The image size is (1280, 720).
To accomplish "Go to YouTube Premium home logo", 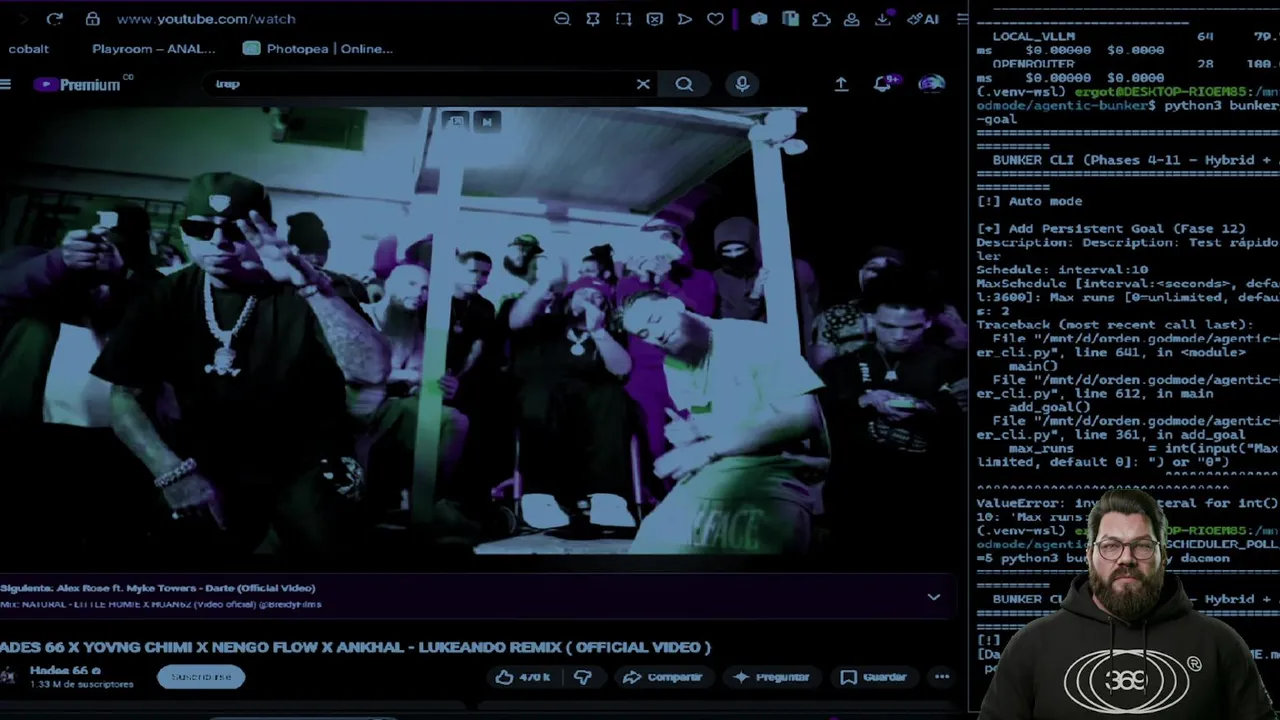I will pyautogui.click(x=84, y=84).
